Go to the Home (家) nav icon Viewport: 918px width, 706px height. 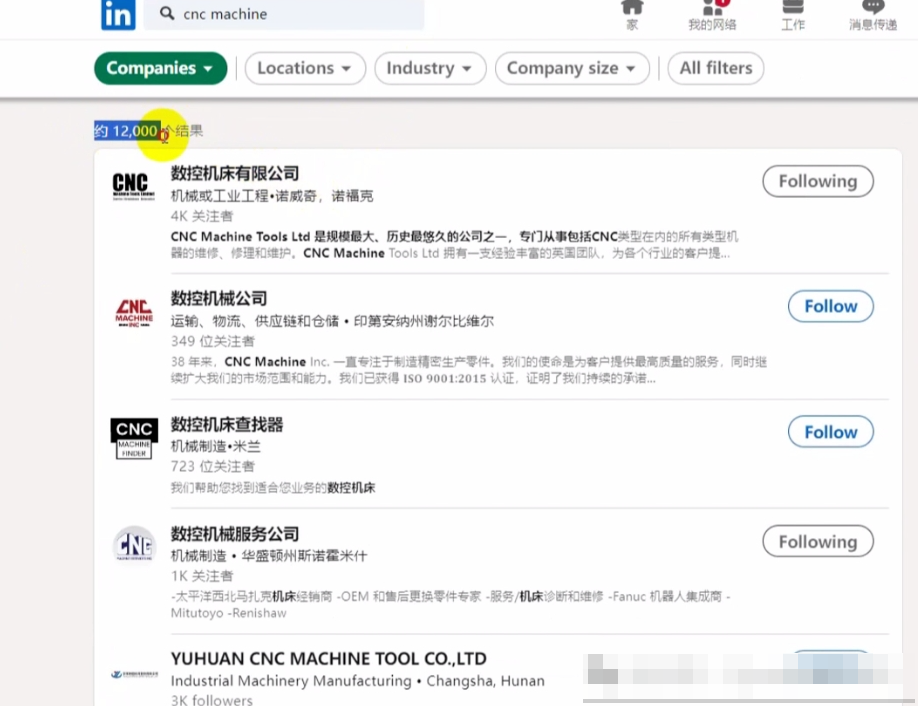click(x=632, y=15)
